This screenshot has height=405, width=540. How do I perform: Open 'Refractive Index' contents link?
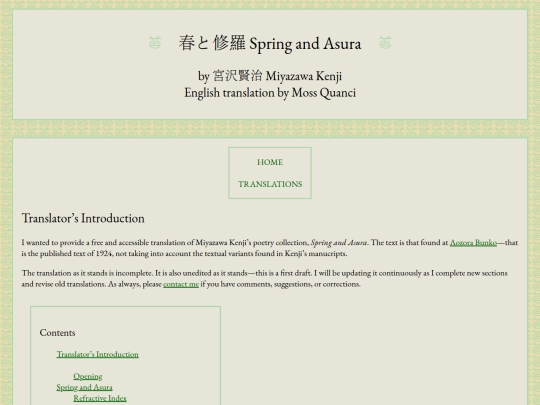[x=100, y=398]
